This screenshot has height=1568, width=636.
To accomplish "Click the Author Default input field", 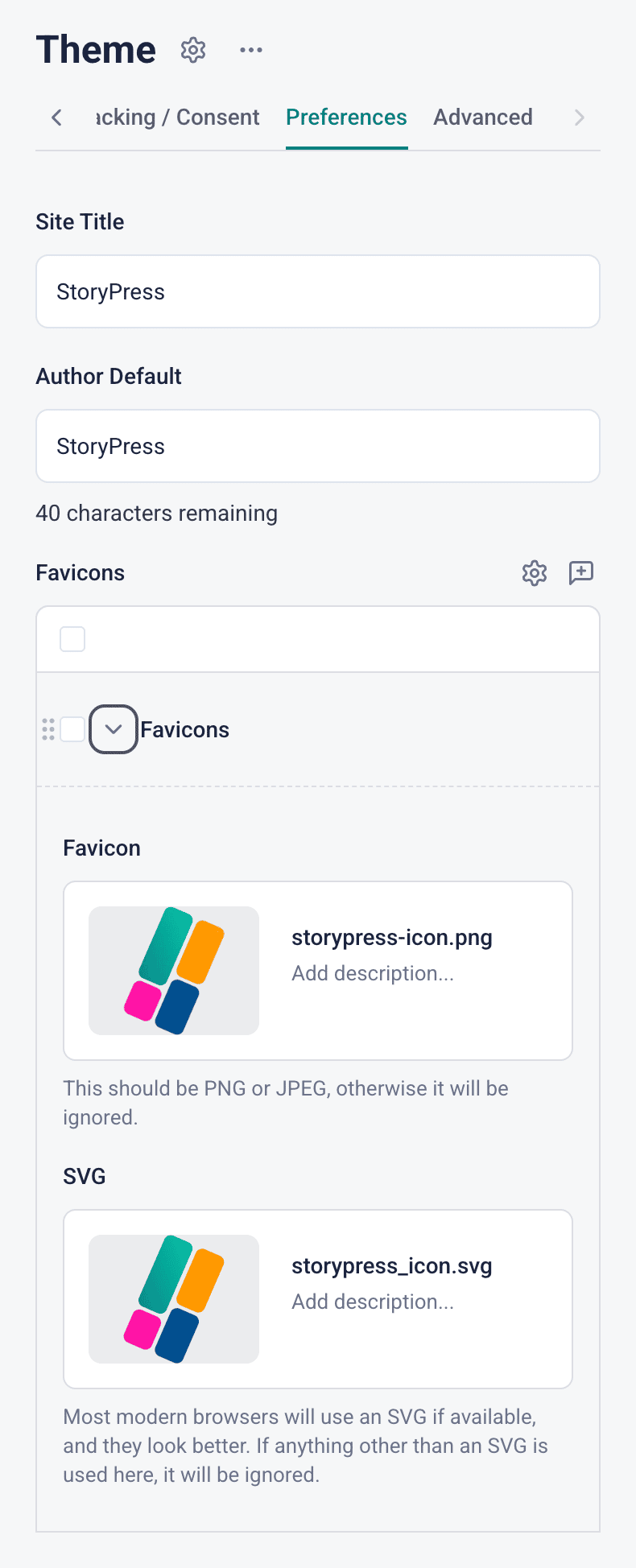I will [318, 446].
